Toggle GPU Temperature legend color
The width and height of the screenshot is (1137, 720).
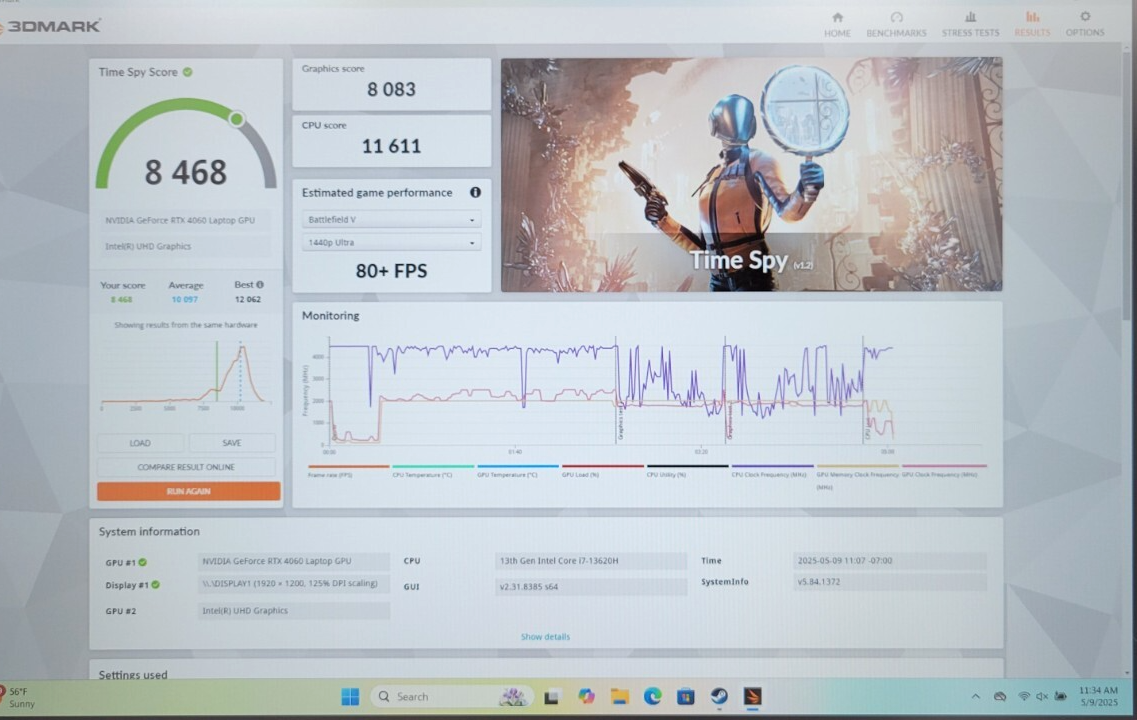[x=518, y=466]
